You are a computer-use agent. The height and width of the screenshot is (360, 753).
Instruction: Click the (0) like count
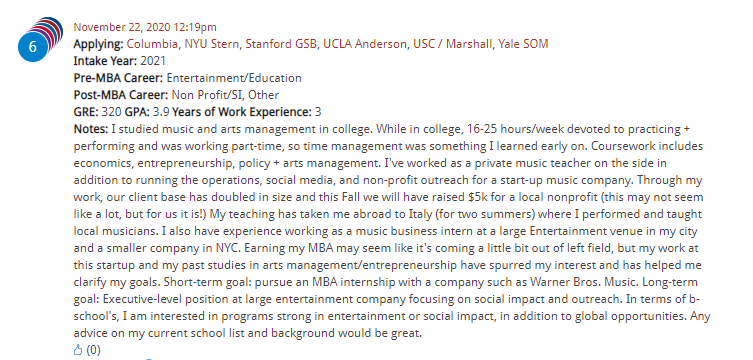[x=94, y=350]
